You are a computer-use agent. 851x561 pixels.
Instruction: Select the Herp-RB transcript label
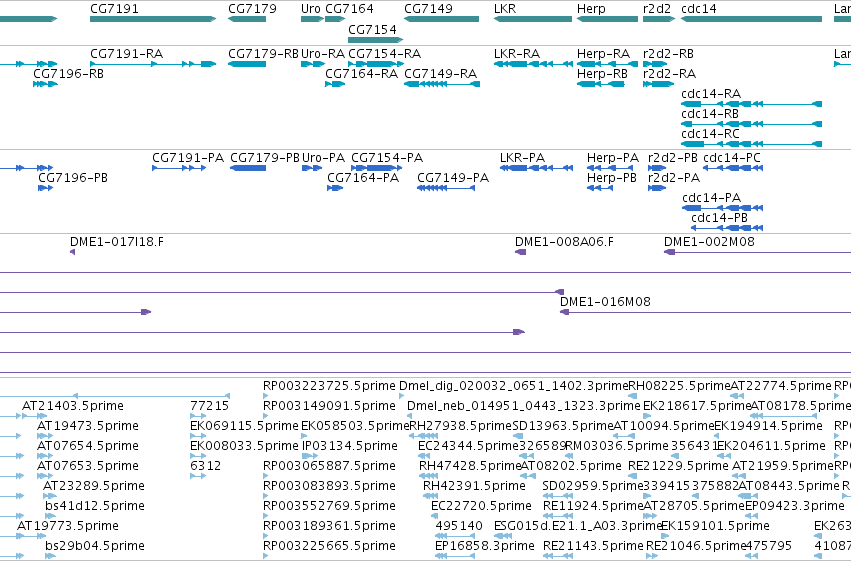[x=602, y=74]
